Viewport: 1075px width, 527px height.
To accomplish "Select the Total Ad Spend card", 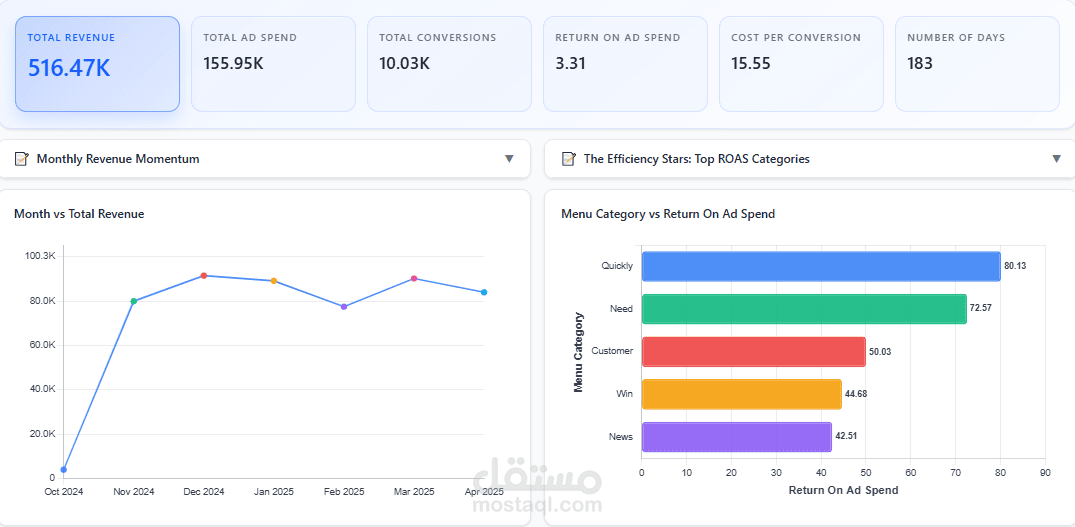I will point(273,64).
